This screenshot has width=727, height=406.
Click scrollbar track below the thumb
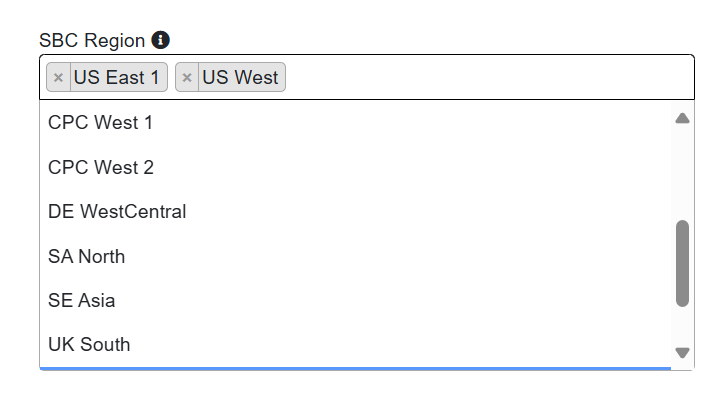coord(682,326)
